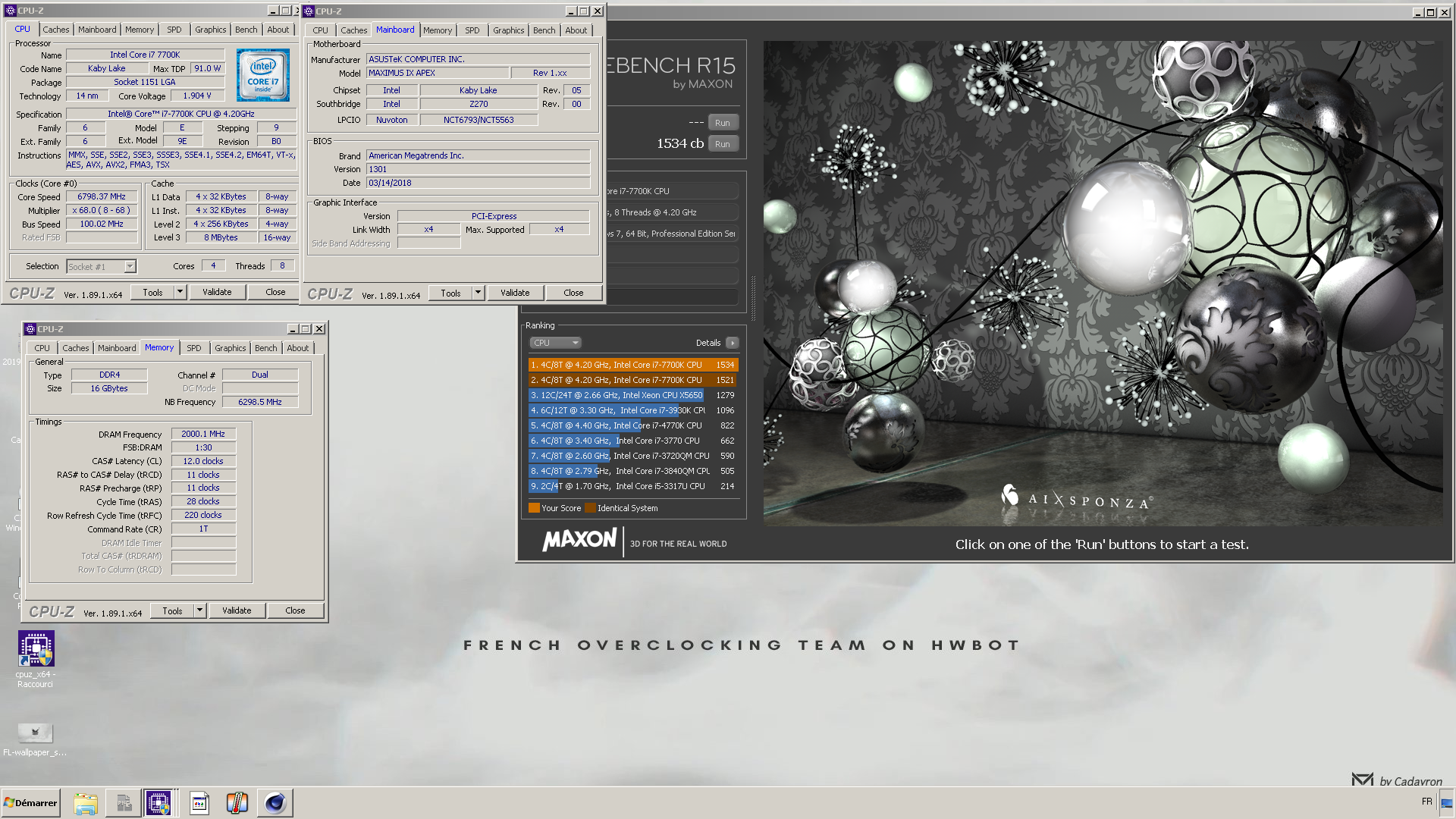This screenshot has height=819, width=1456.
Task: Click the orange Your Score legend swatch
Action: coord(534,508)
